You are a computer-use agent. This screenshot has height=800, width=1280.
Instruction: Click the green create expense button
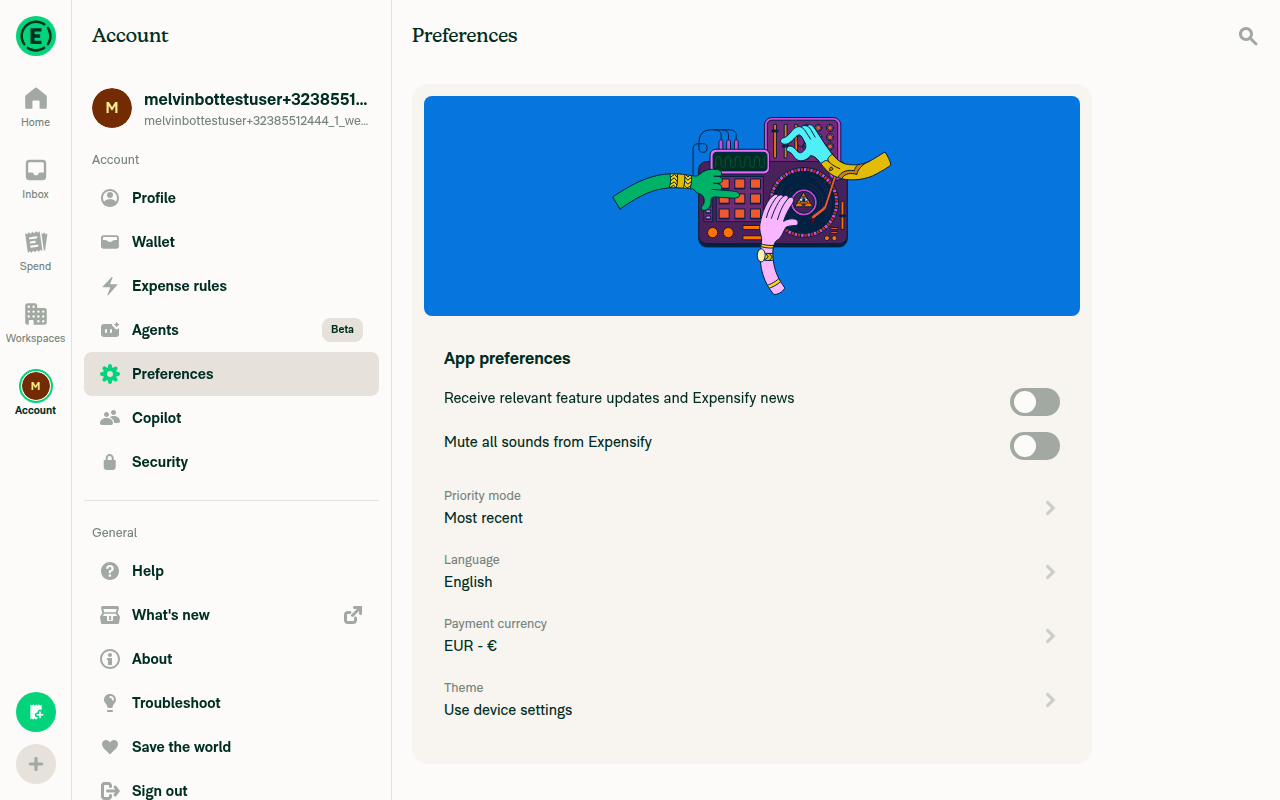(x=36, y=712)
